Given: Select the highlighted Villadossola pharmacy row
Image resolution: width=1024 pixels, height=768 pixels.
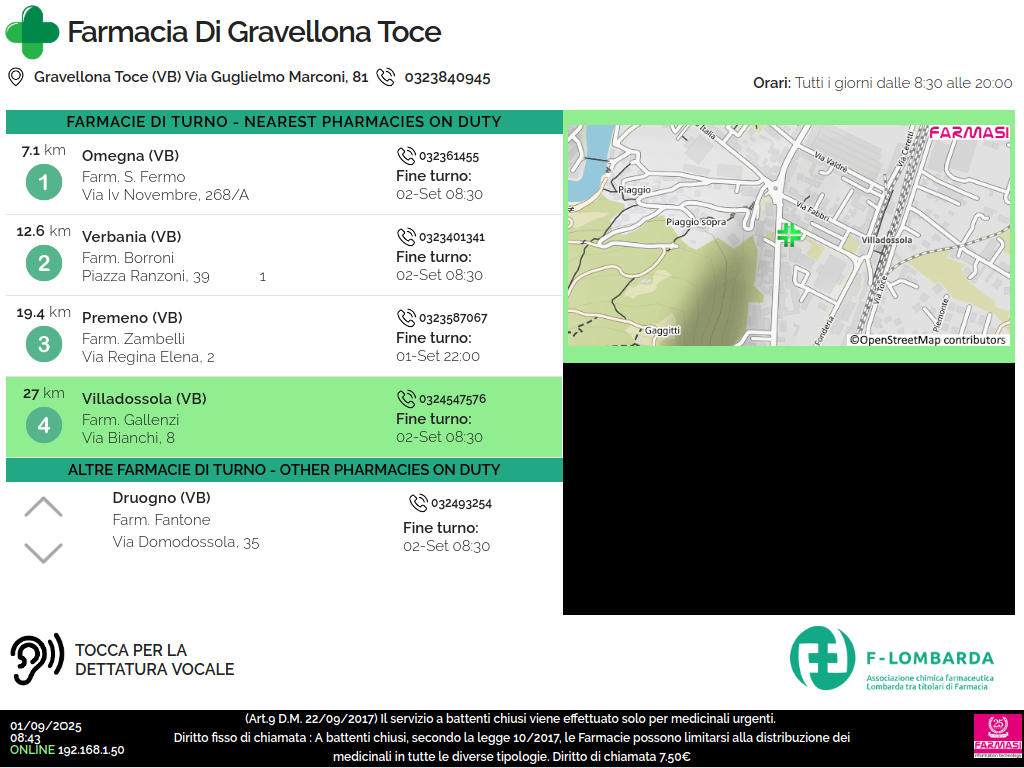Looking at the screenshot, I should [284, 418].
